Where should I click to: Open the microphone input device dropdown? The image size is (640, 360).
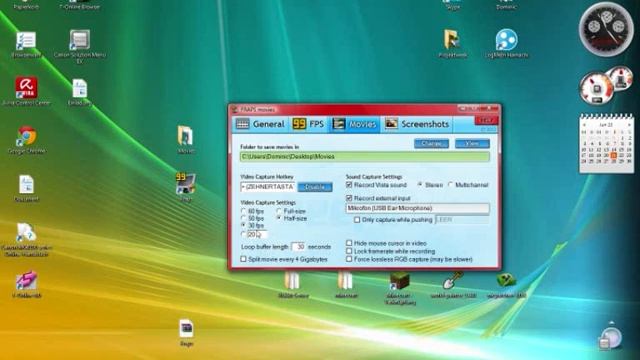pos(417,208)
